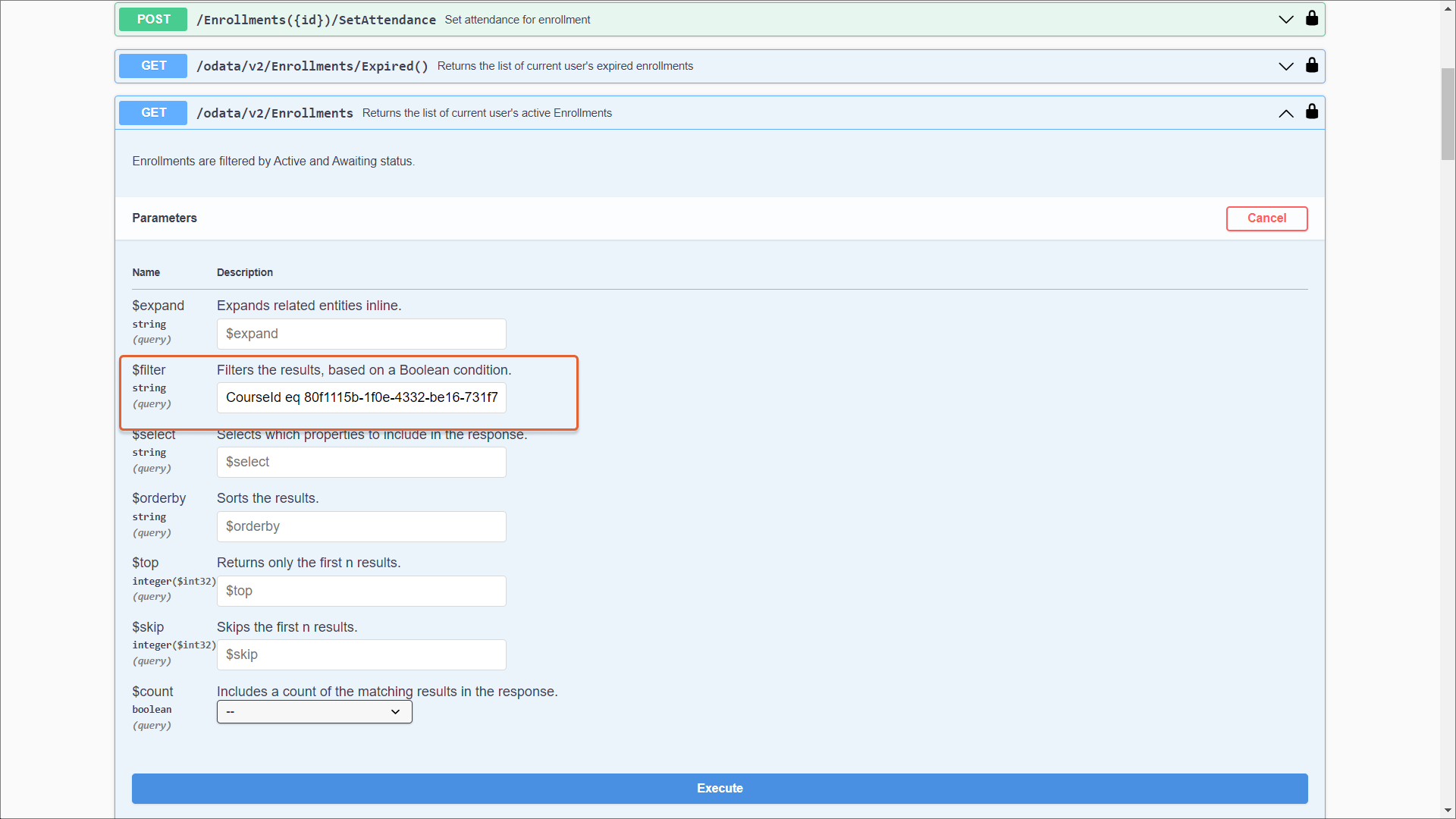Screen dimensions: 1456x819
Task: Focus the $select input field
Action: (361, 462)
